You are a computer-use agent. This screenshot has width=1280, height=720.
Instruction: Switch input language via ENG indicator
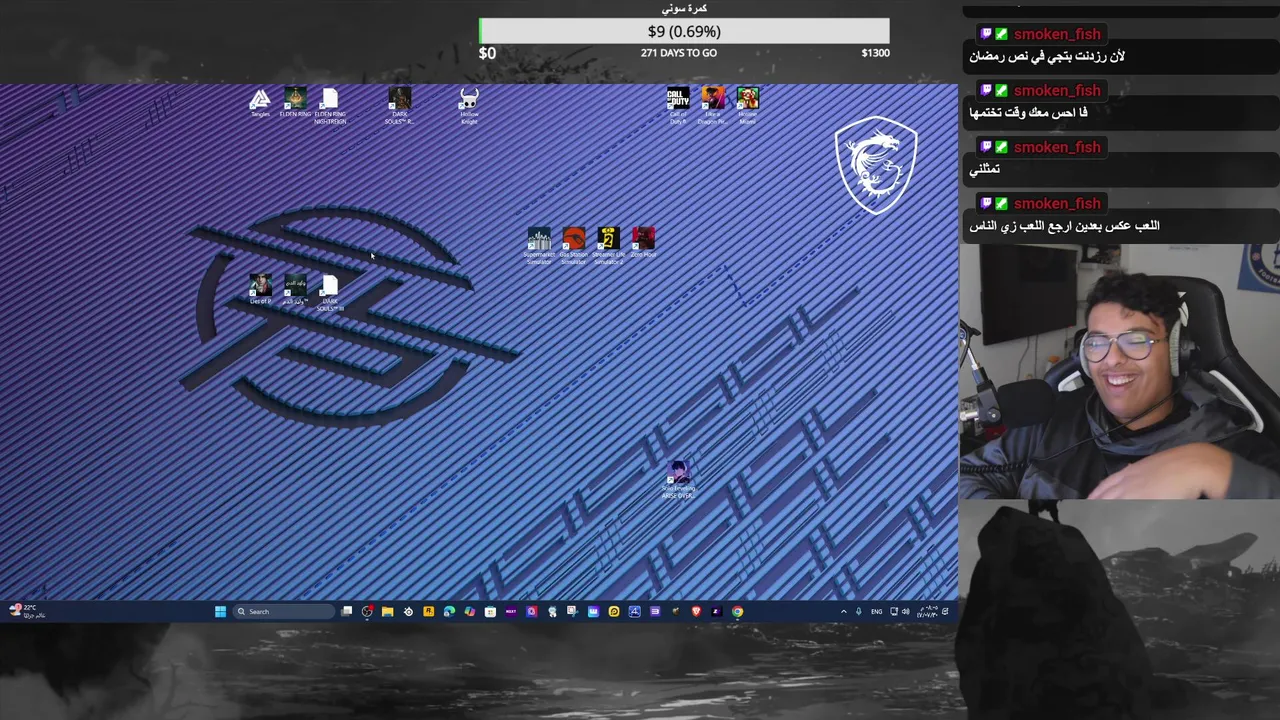[877, 611]
